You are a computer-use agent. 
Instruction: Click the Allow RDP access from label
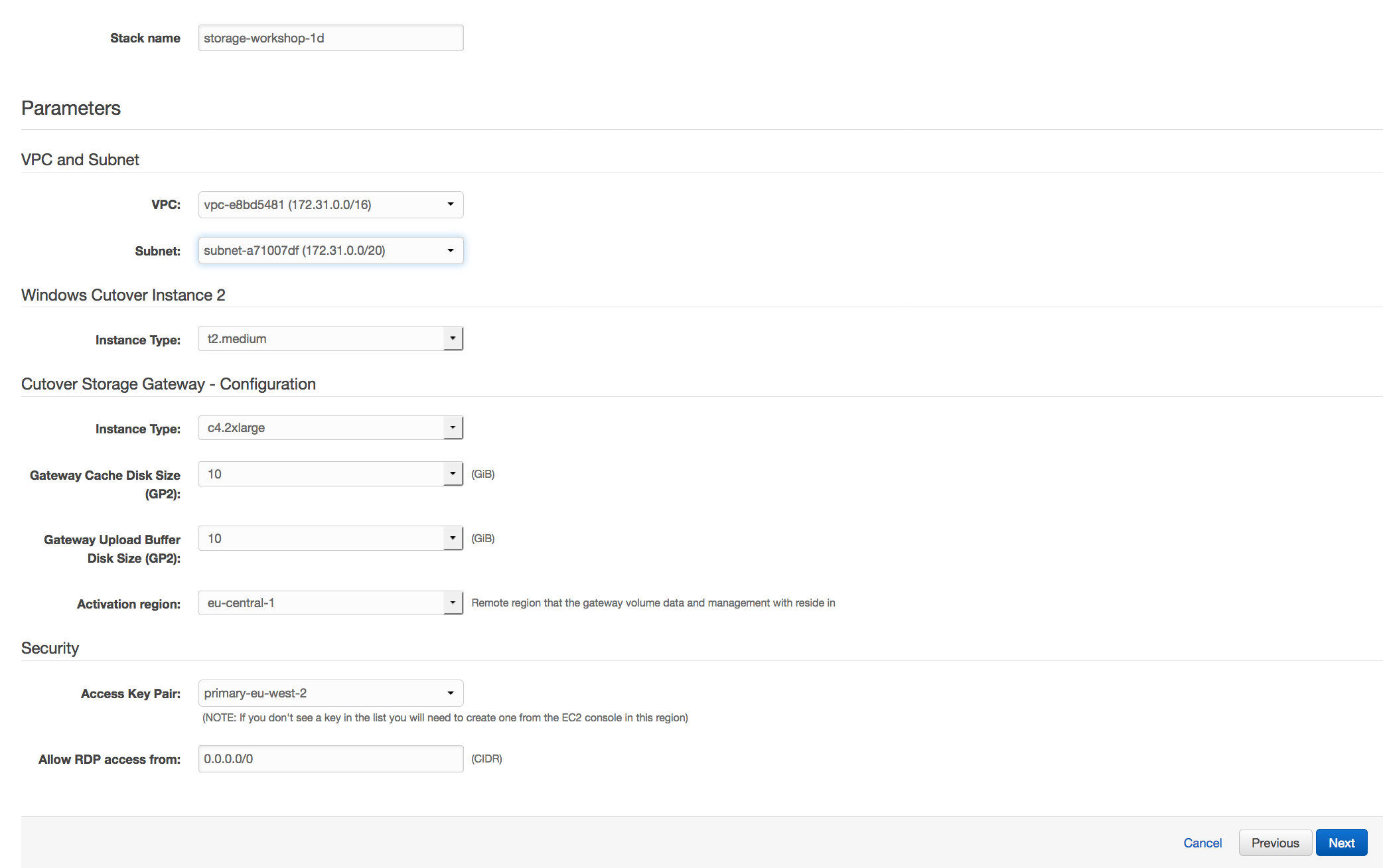tap(109, 759)
